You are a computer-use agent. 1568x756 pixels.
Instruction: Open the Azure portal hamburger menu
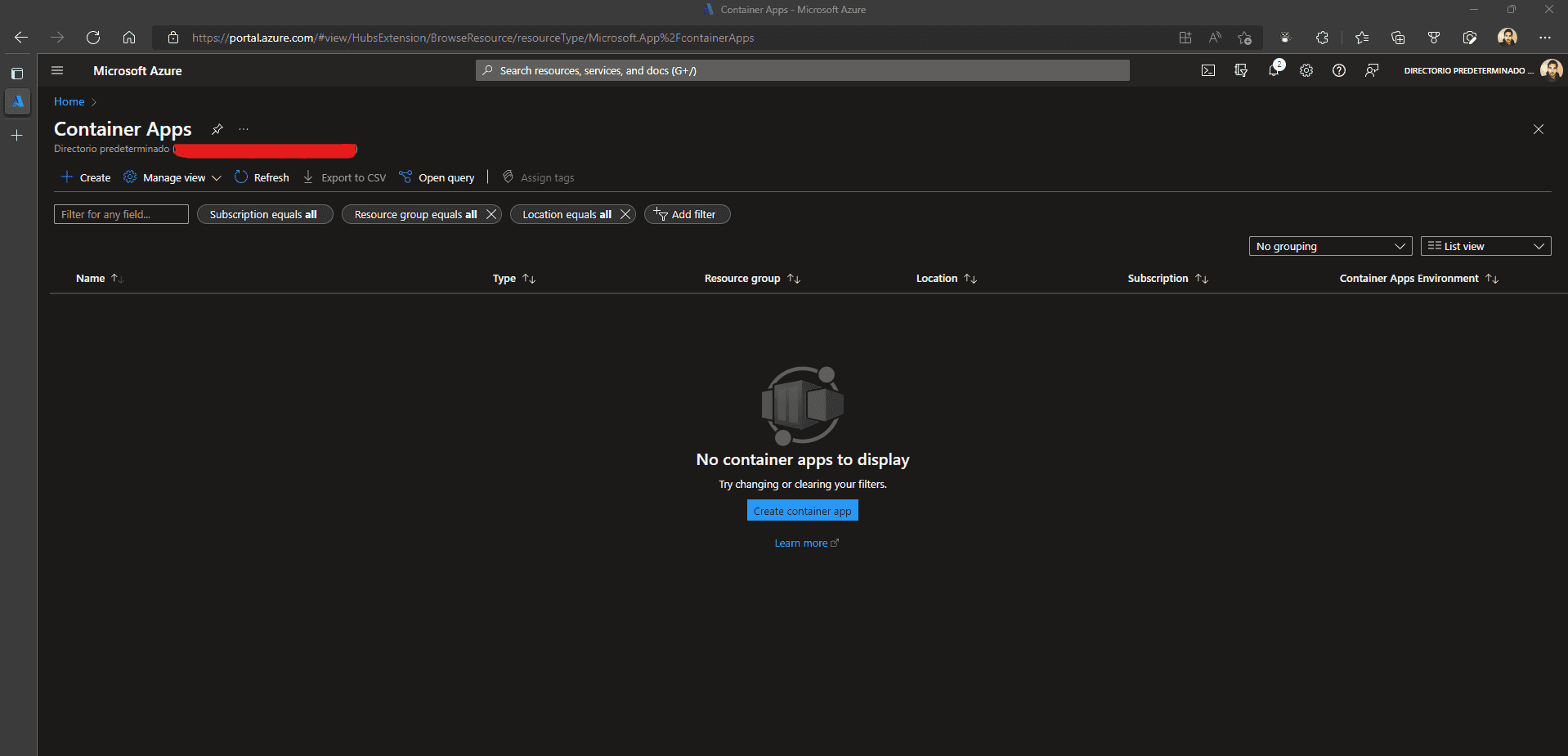click(x=57, y=70)
